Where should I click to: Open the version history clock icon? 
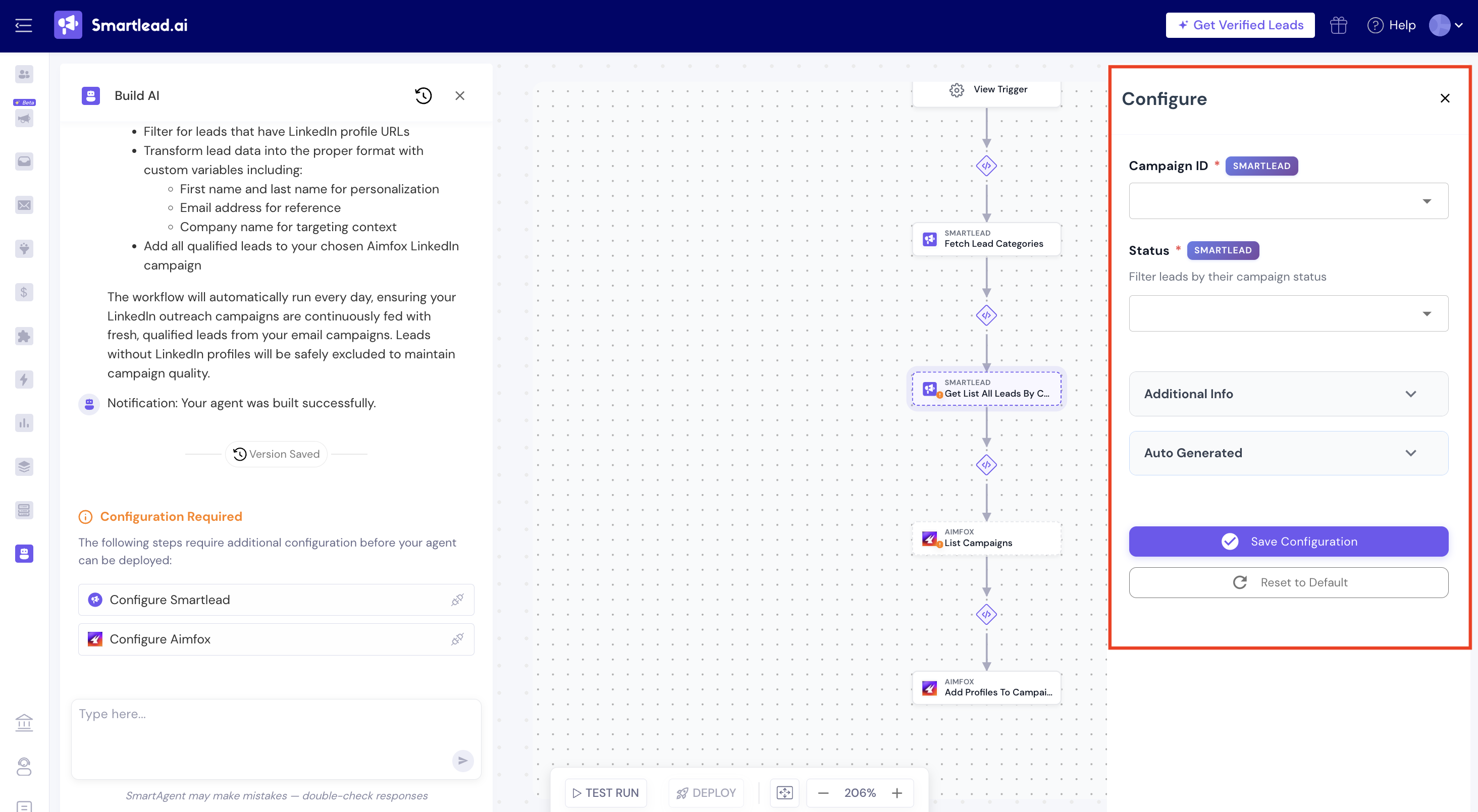click(x=424, y=96)
